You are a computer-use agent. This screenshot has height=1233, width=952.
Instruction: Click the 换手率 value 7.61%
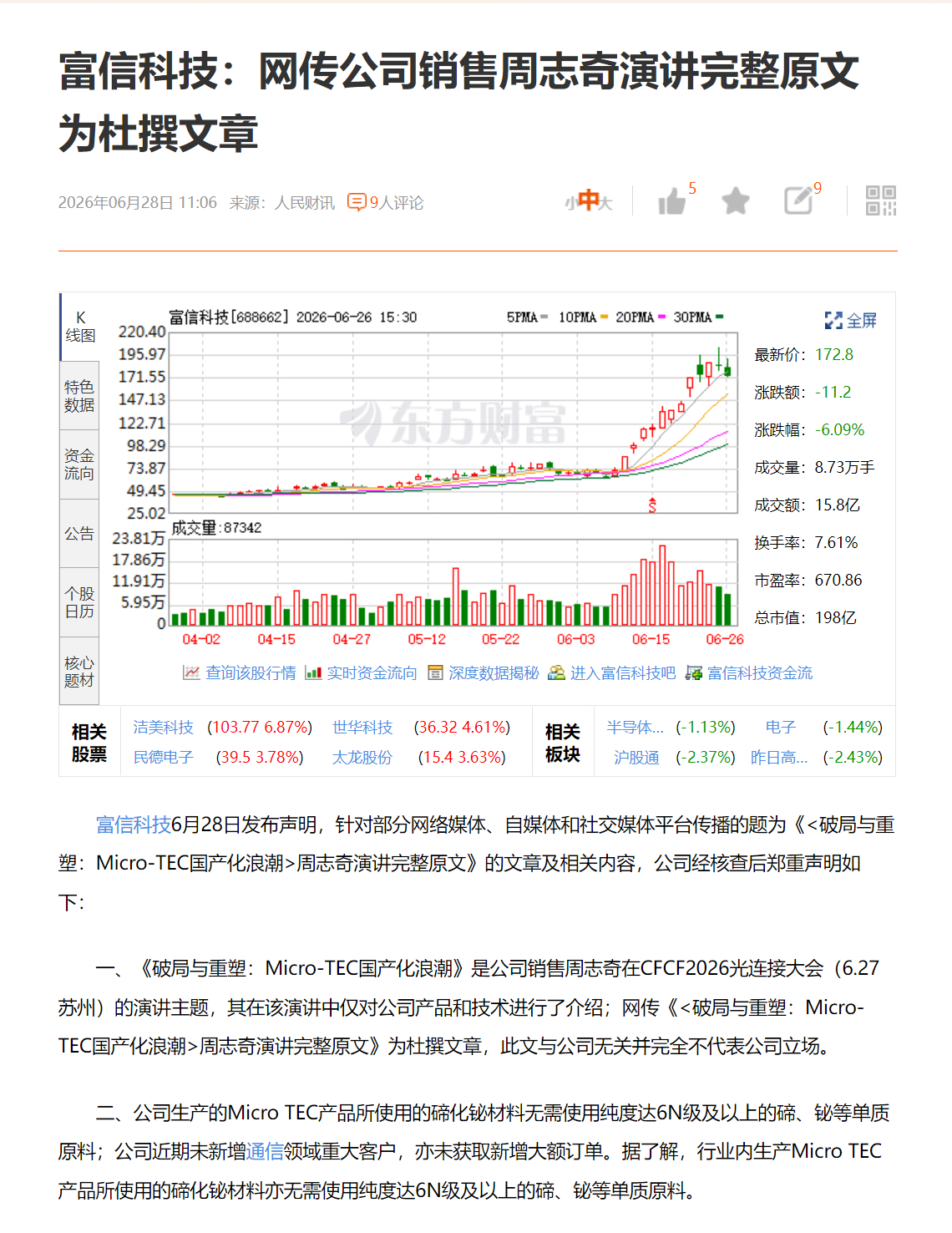pyautogui.click(x=836, y=543)
